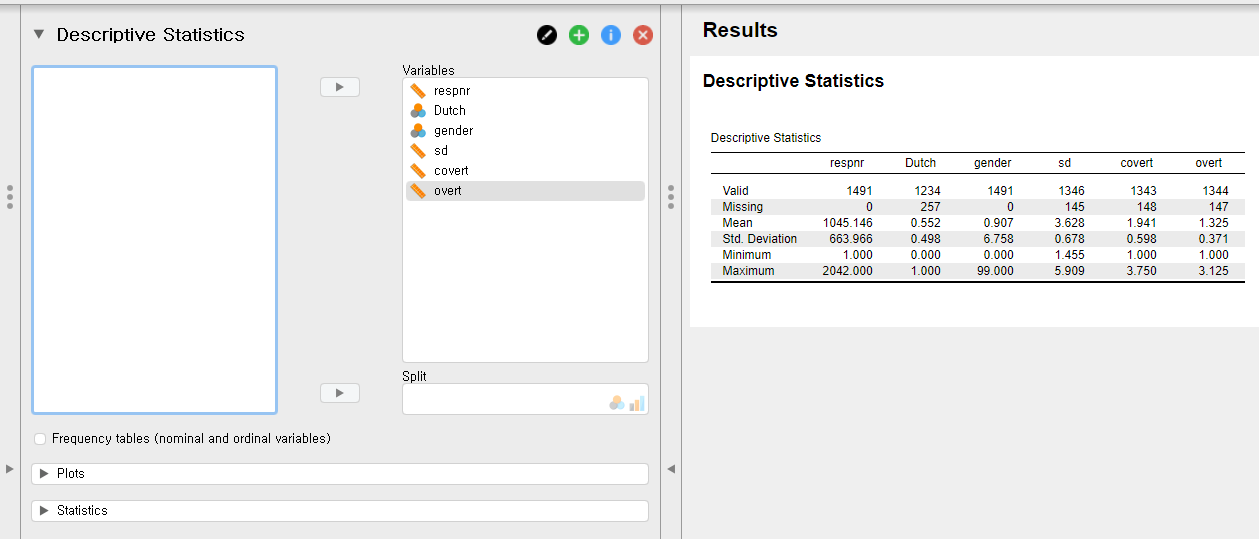Click allowed-types icon in Split field

click(627, 402)
